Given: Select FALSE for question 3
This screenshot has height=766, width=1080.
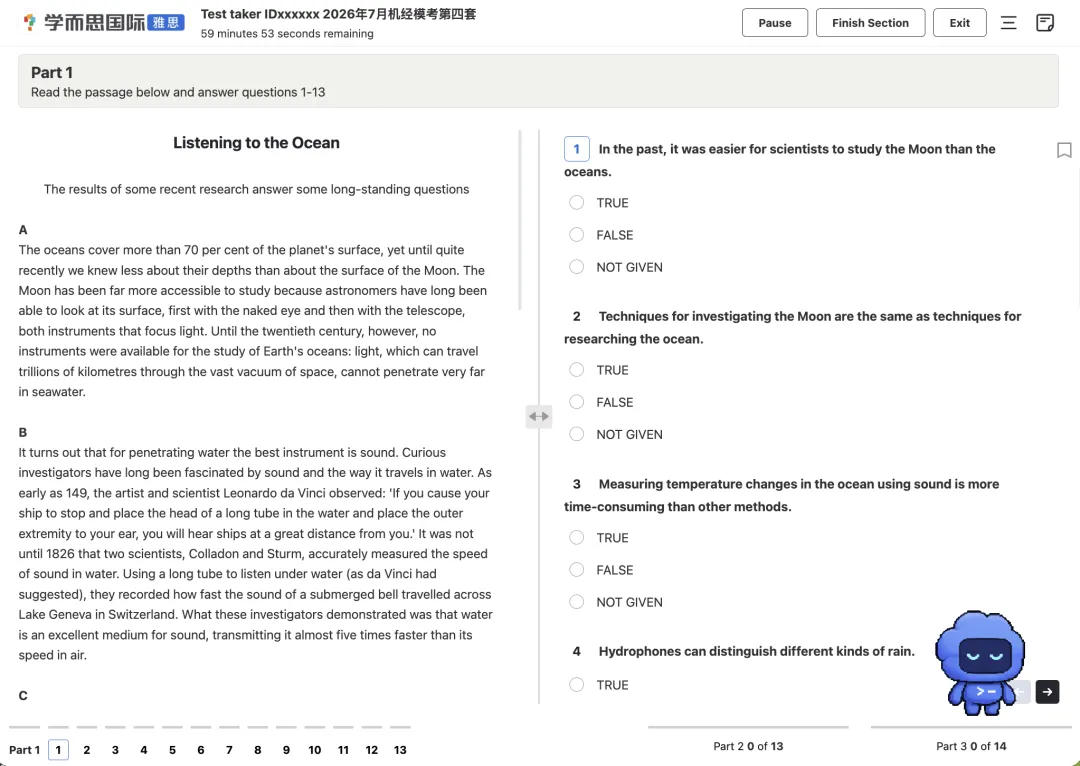Looking at the screenshot, I should click(577, 570).
